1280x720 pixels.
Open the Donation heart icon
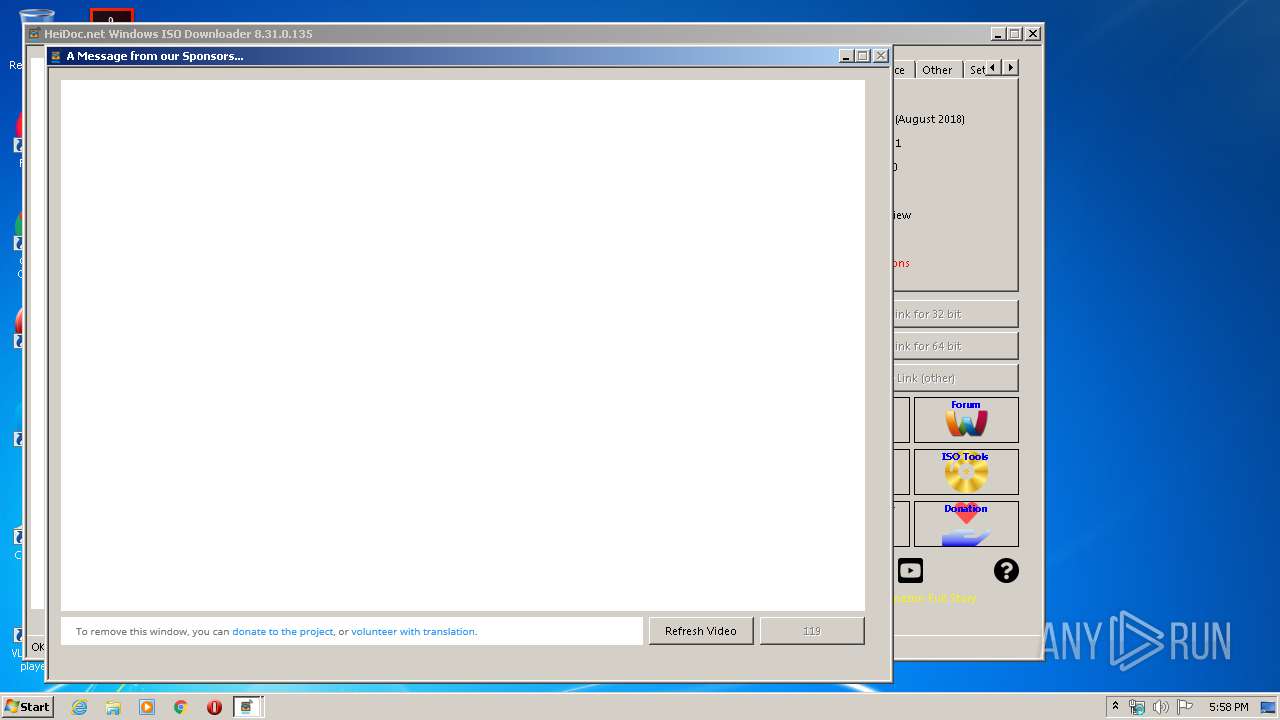tap(966, 524)
